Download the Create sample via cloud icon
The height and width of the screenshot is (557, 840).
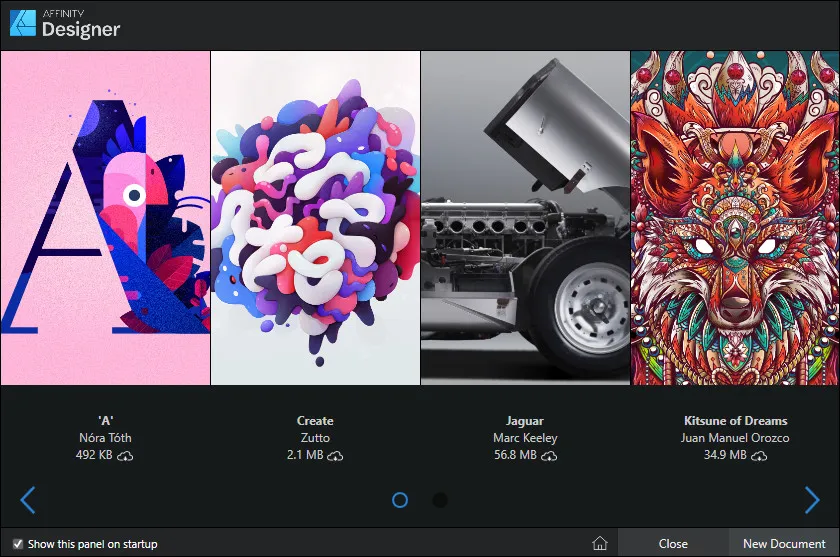[335, 456]
